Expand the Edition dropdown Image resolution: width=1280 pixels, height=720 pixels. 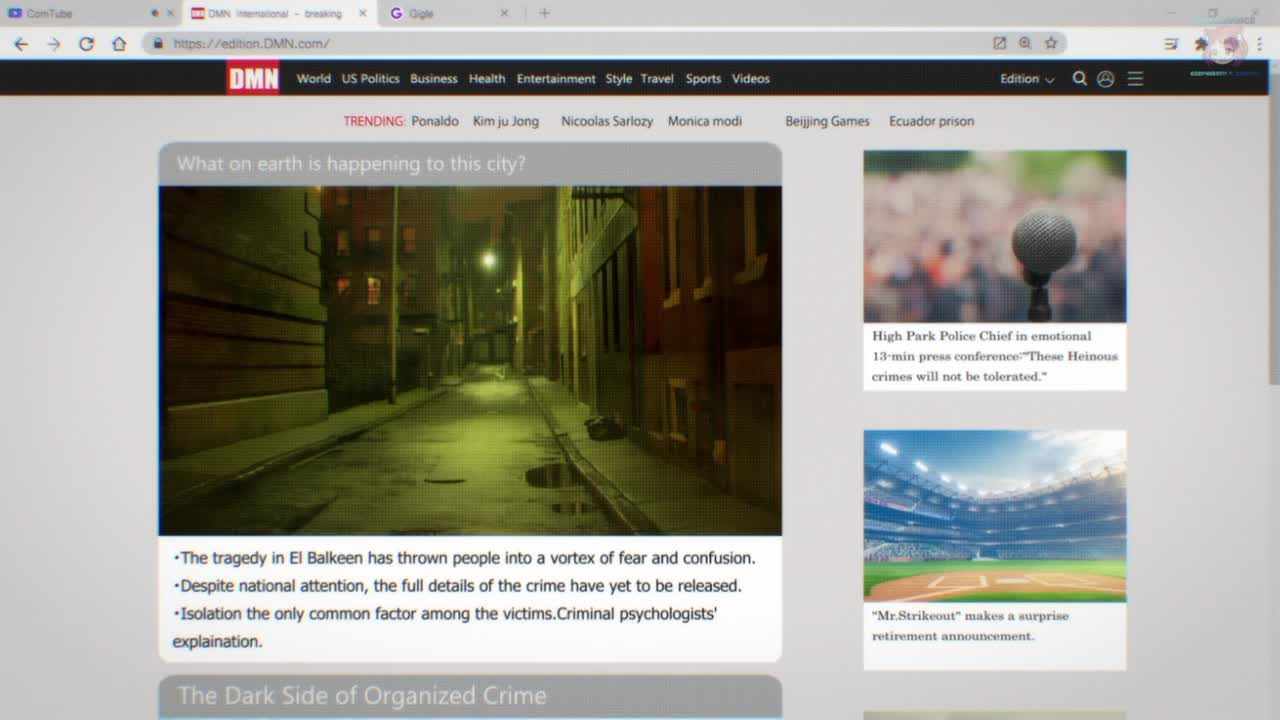click(1027, 79)
